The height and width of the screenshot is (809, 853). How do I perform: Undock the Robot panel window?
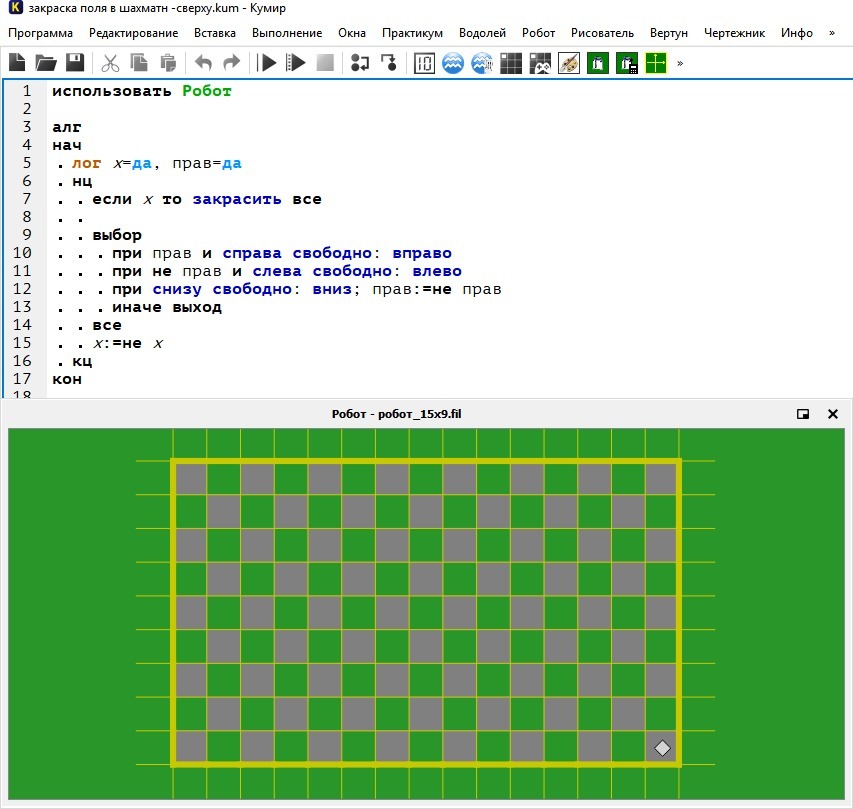pos(802,414)
